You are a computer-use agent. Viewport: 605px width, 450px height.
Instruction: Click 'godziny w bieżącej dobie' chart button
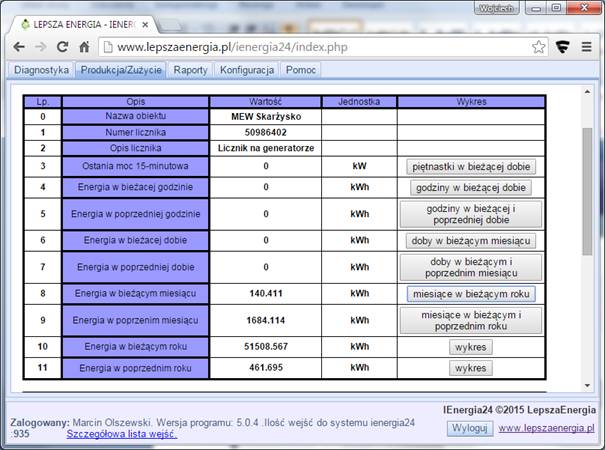[x=471, y=188]
